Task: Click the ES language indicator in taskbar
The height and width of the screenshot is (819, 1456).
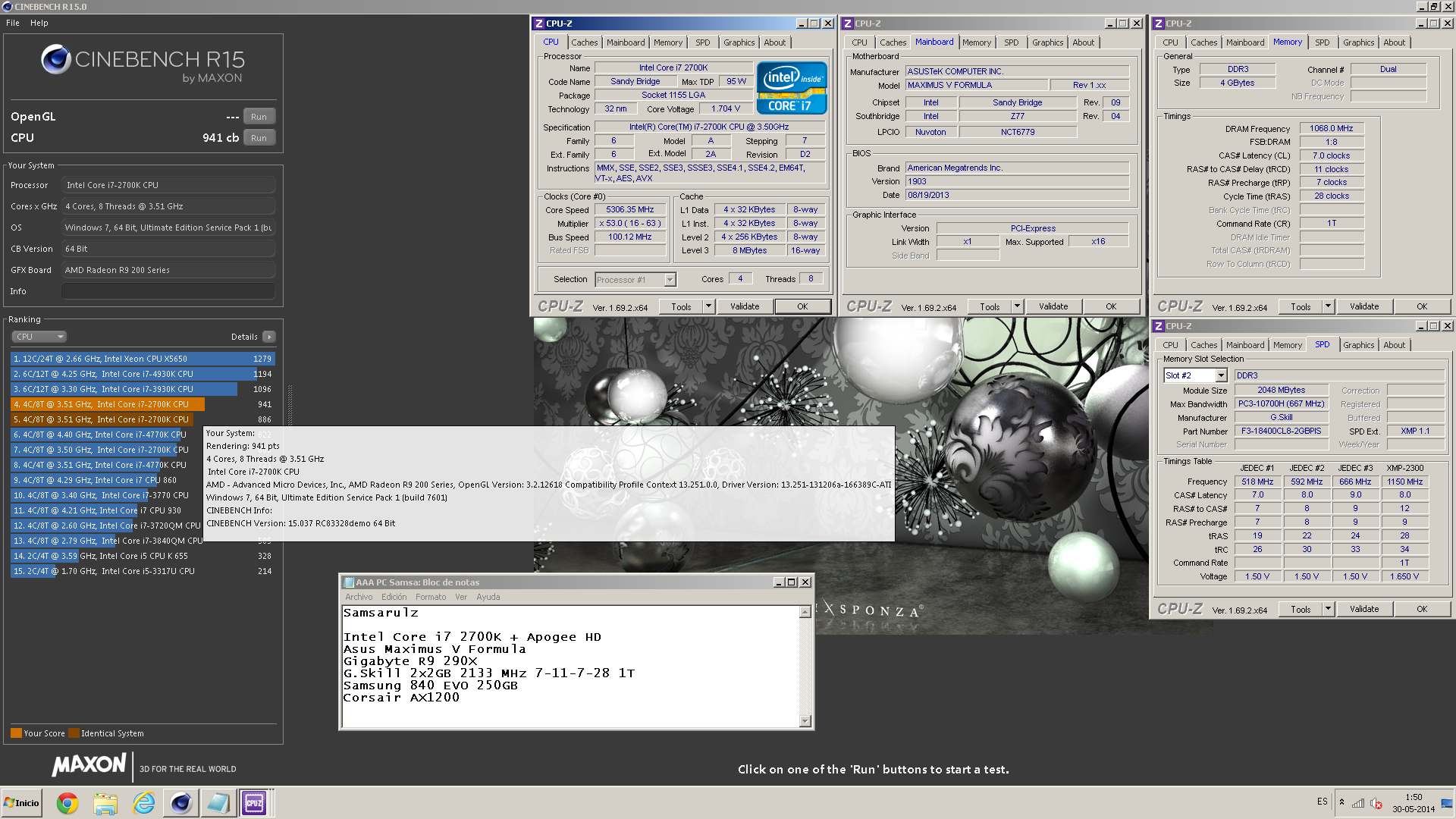Action: [x=1323, y=802]
